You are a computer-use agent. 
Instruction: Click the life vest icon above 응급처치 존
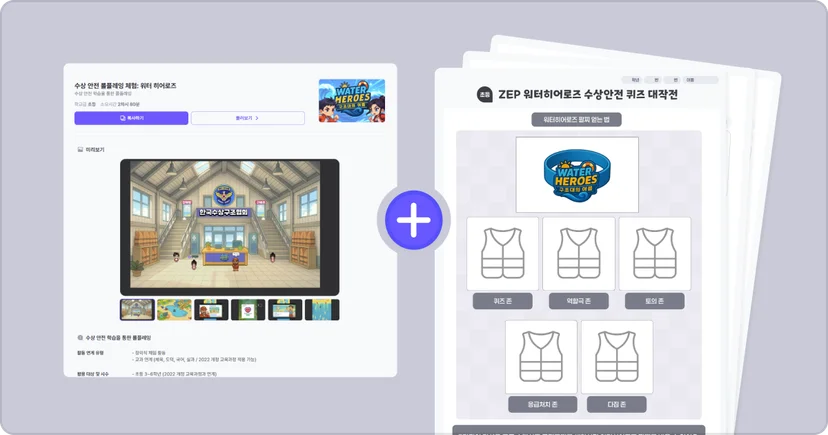(541, 357)
